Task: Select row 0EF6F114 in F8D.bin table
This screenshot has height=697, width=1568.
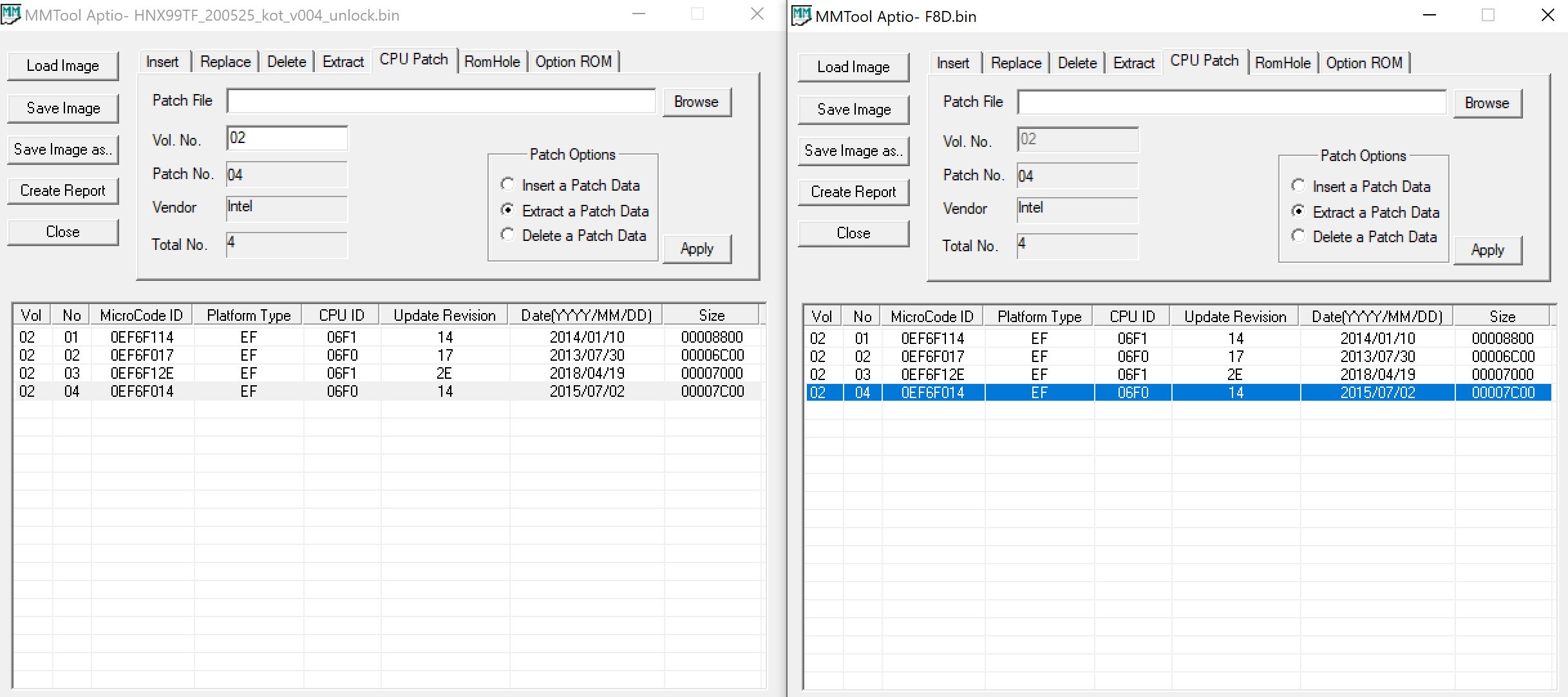Action: (932, 339)
